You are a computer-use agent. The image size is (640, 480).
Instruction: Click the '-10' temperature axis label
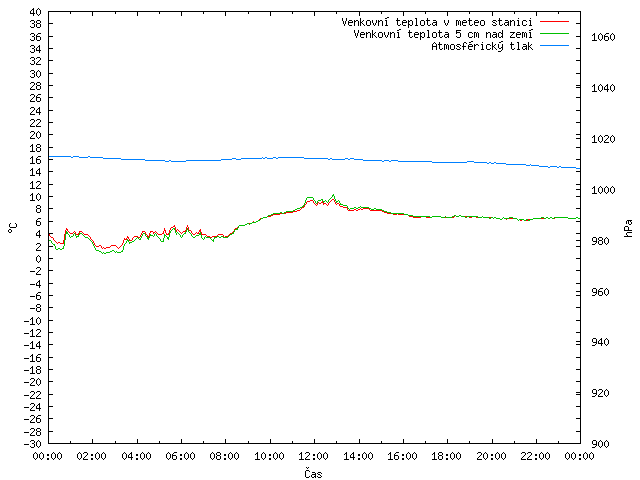click(x=32, y=321)
